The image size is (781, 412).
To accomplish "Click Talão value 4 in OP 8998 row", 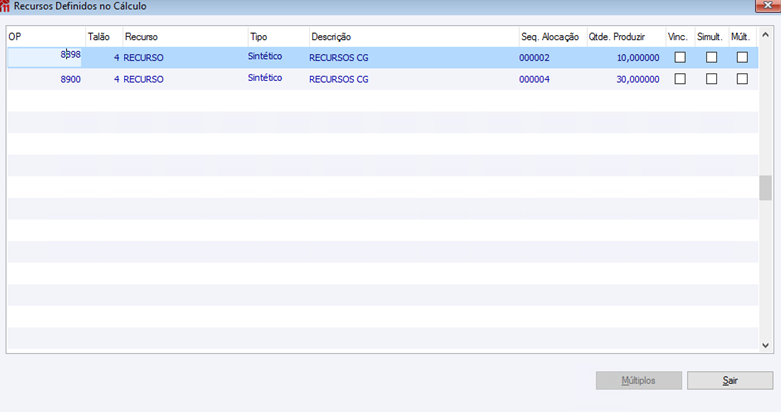I will 117,58.
